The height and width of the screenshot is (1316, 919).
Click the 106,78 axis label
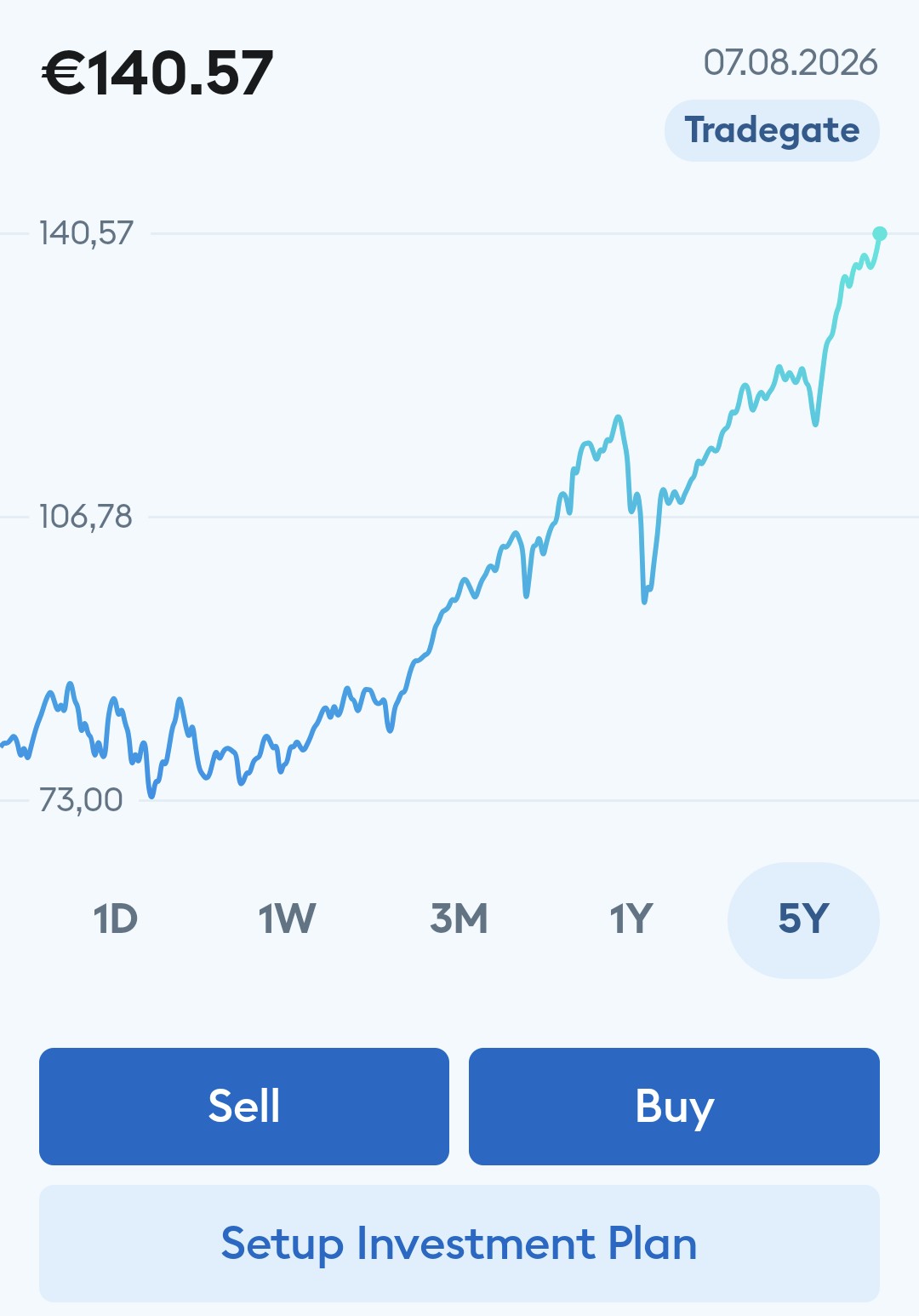tap(86, 516)
